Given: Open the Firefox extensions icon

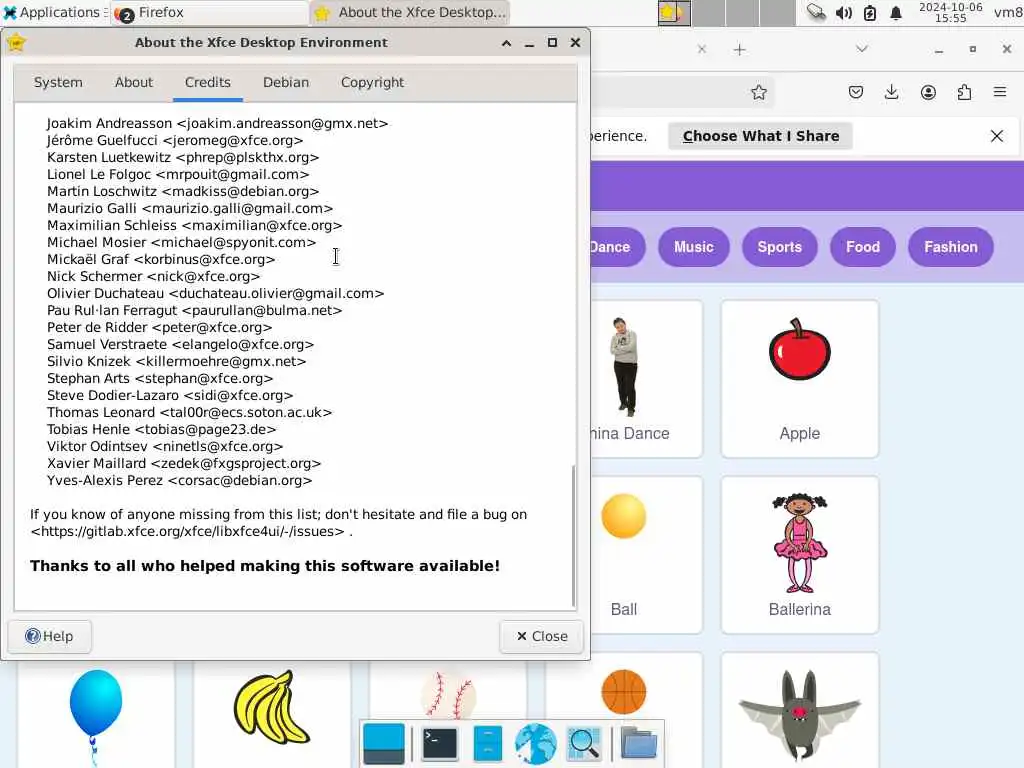Looking at the screenshot, I should tap(964, 92).
